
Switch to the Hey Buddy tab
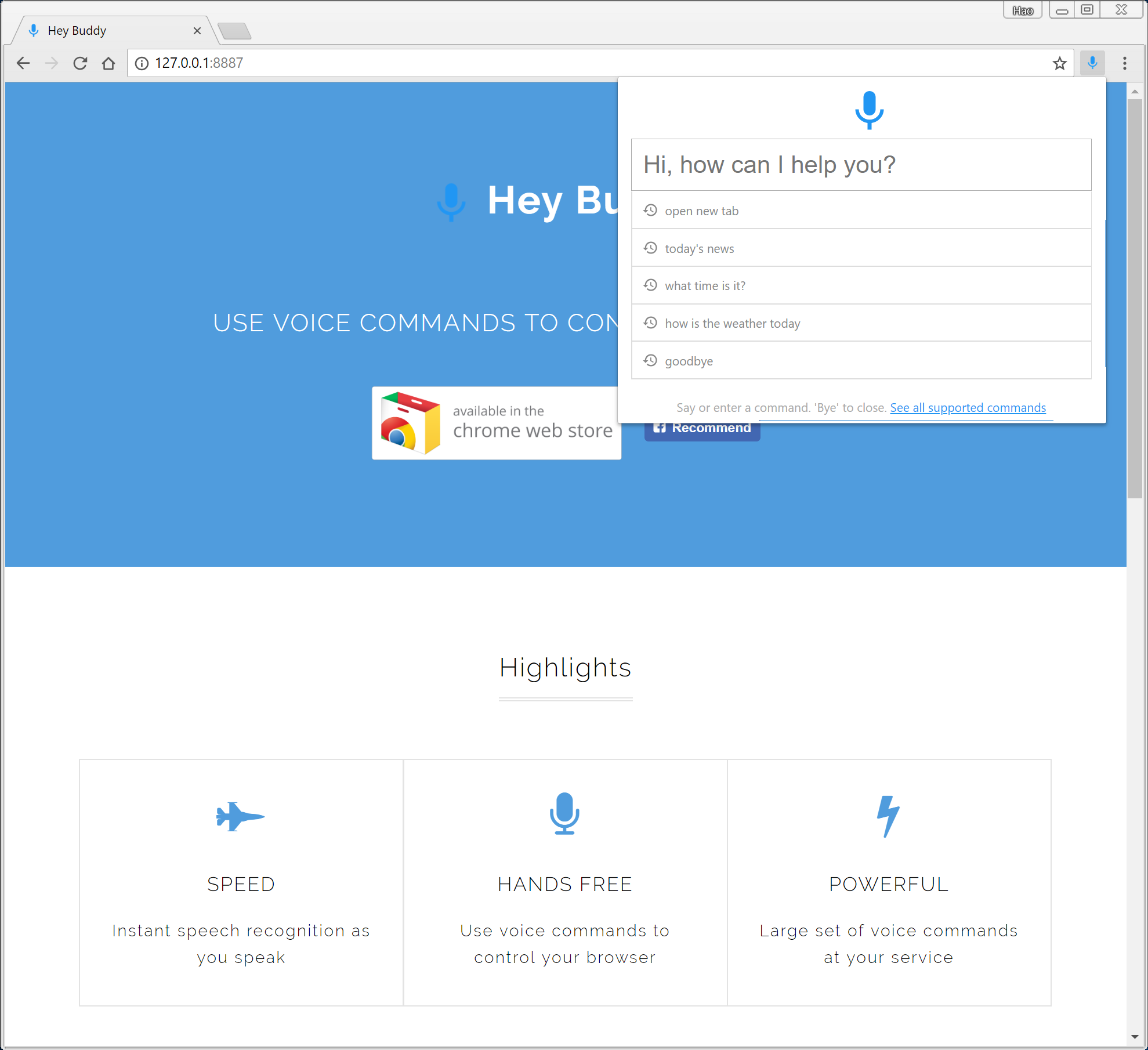coord(115,30)
